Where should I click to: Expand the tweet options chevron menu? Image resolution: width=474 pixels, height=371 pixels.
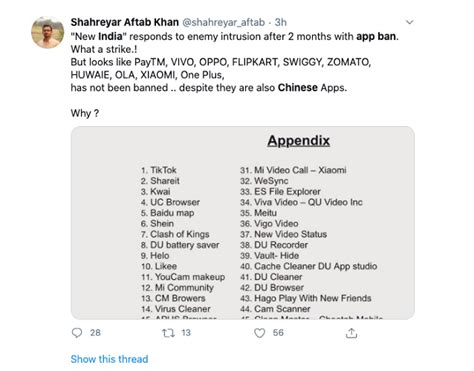pos(410,22)
